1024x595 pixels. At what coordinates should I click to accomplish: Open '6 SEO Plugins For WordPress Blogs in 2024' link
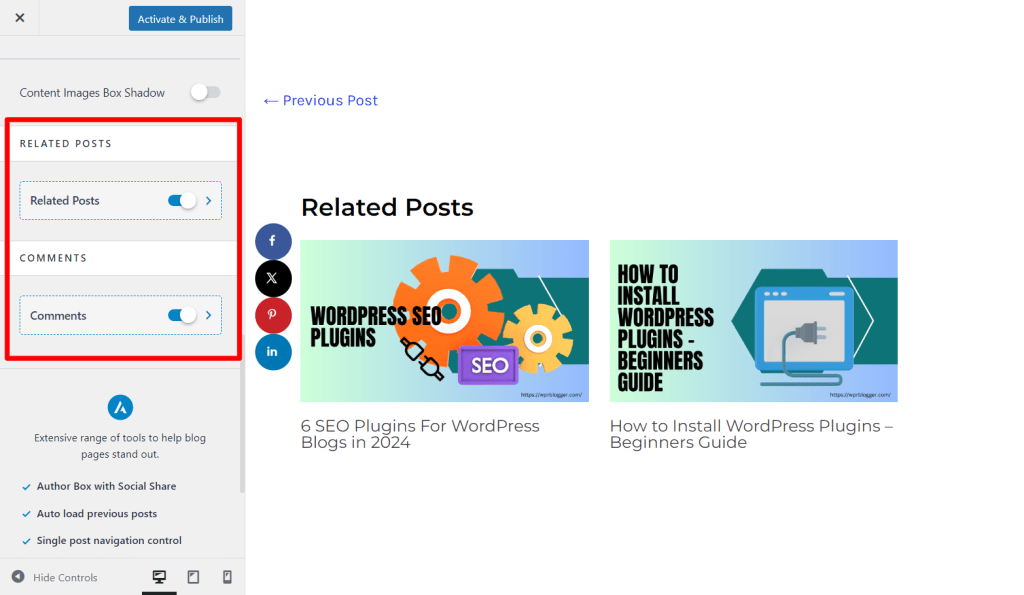(420, 434)
